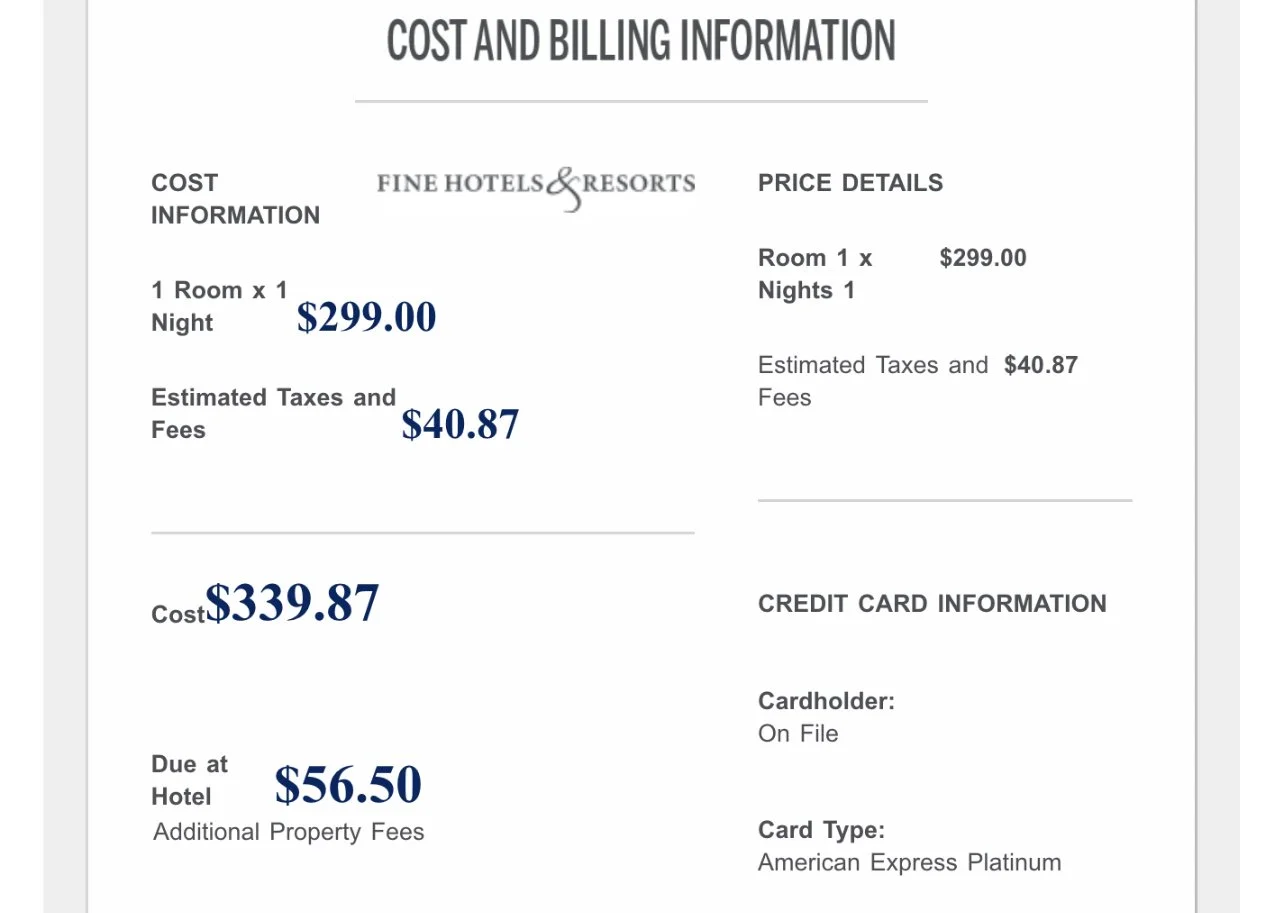
Task: Click the Fine Hotels & Resorts logo
Action: [x=536, y=188]
